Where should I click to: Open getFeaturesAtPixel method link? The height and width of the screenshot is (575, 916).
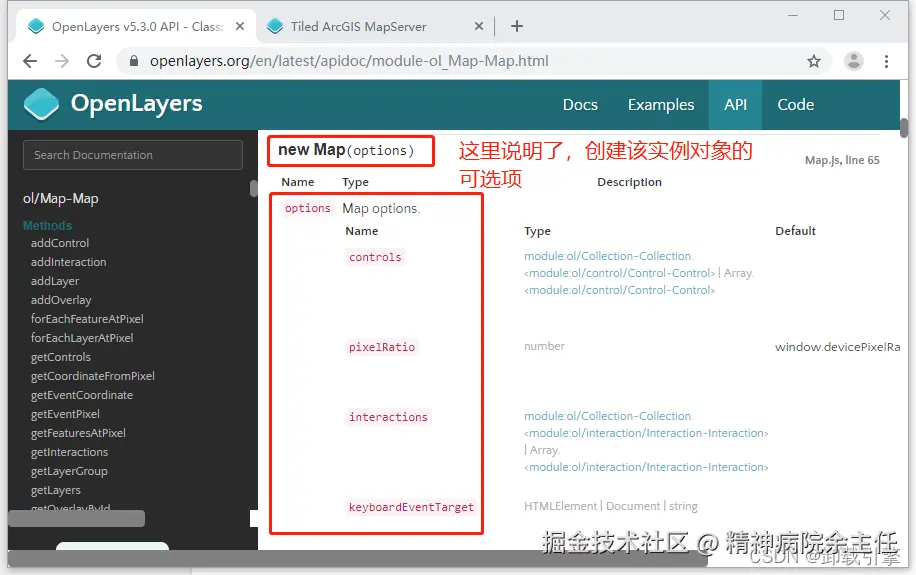(x=78, y=433)
